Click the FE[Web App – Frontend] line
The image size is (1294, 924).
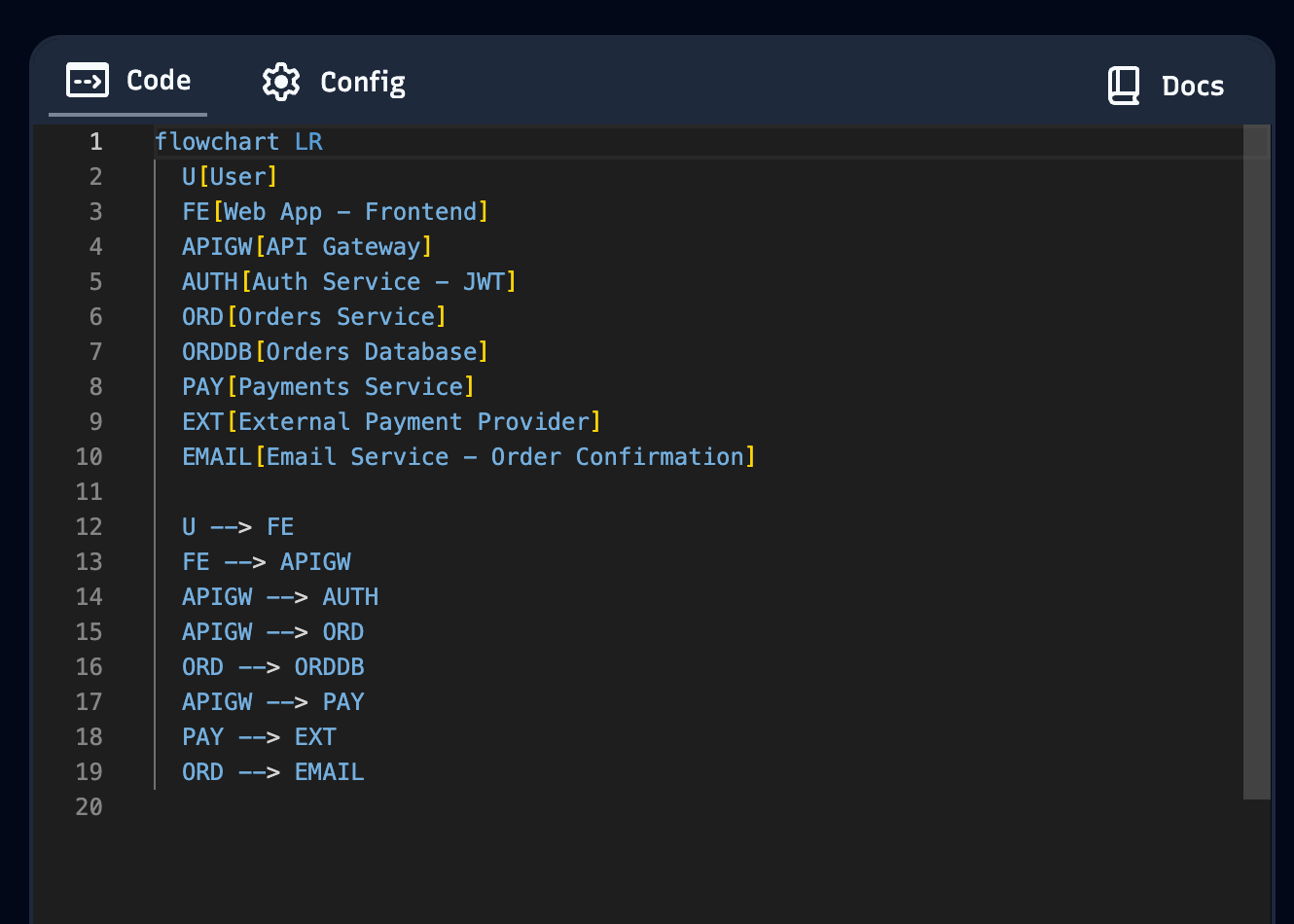point(335,211)
